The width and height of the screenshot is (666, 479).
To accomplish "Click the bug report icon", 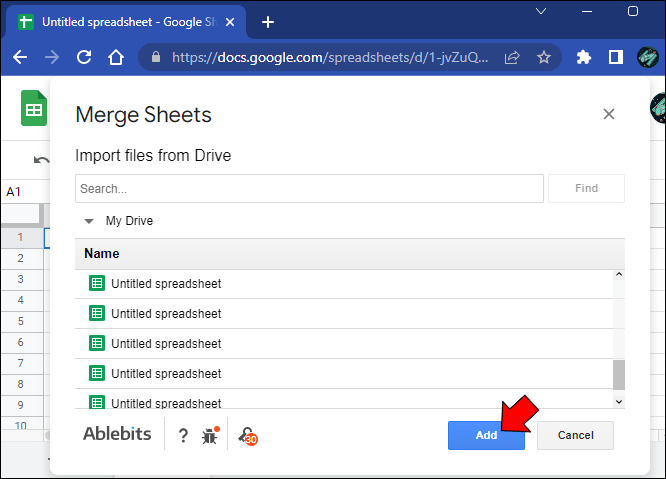I will click(x=210, y=435).
